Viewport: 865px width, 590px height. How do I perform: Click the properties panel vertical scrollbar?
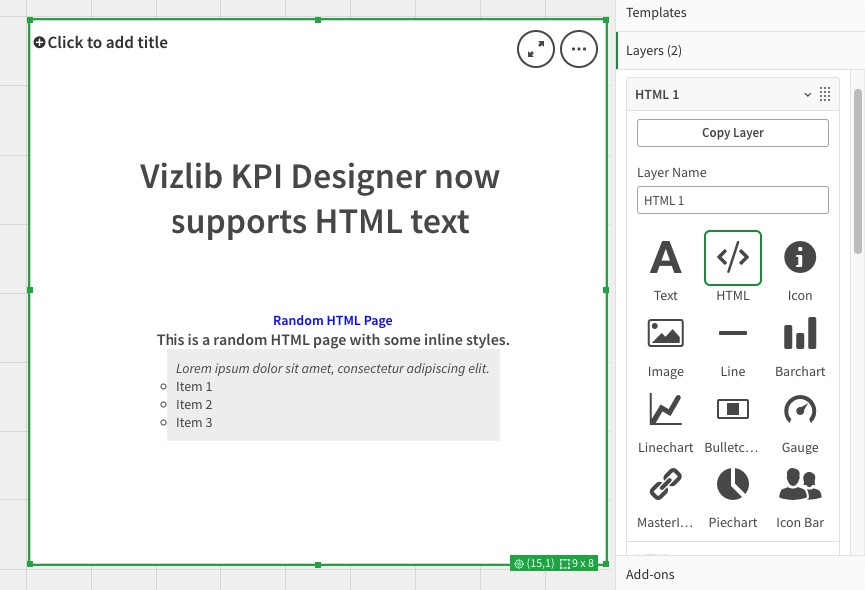857,171
